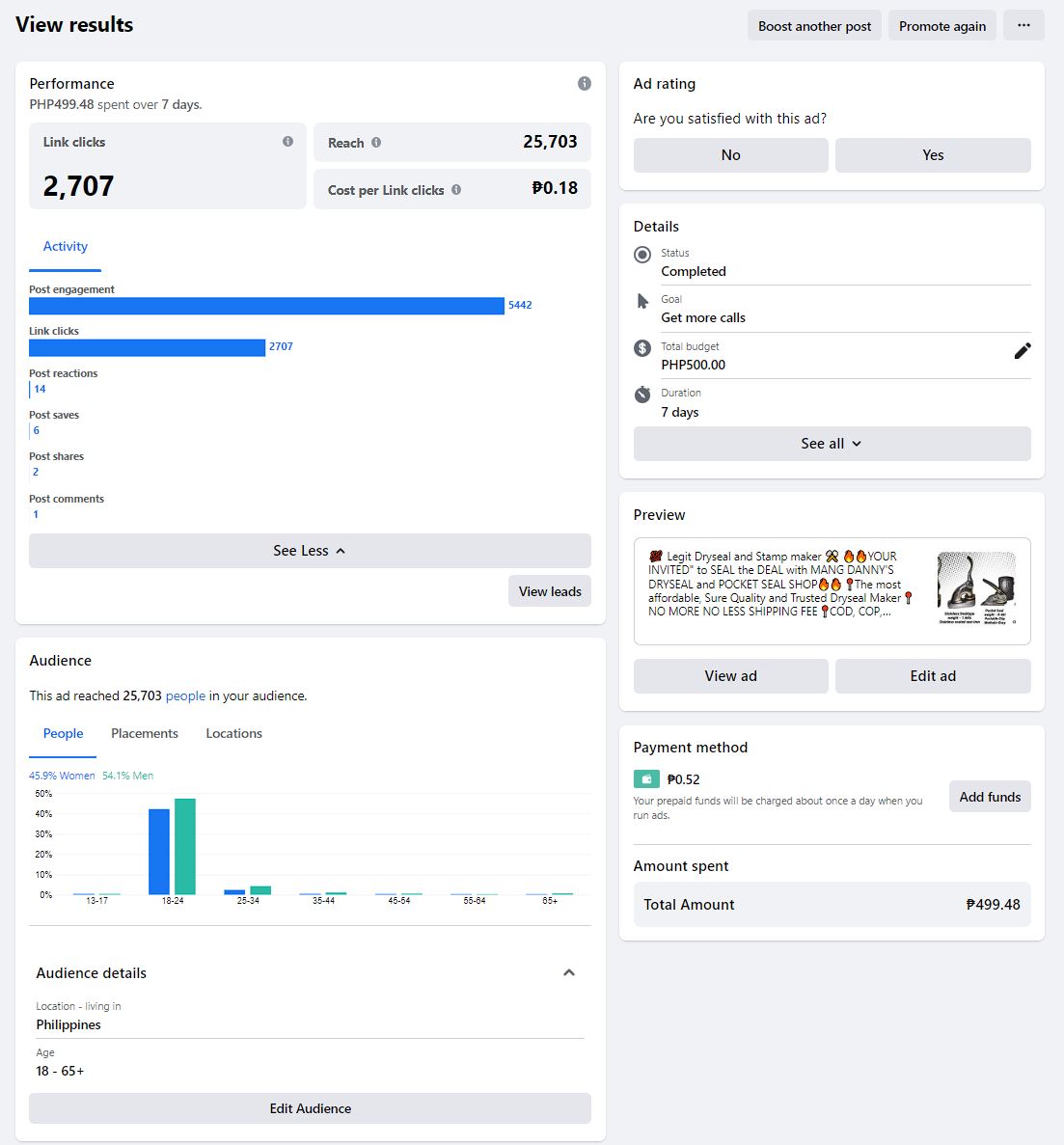Edit total budget with pencil icon

coord(1023,351)
